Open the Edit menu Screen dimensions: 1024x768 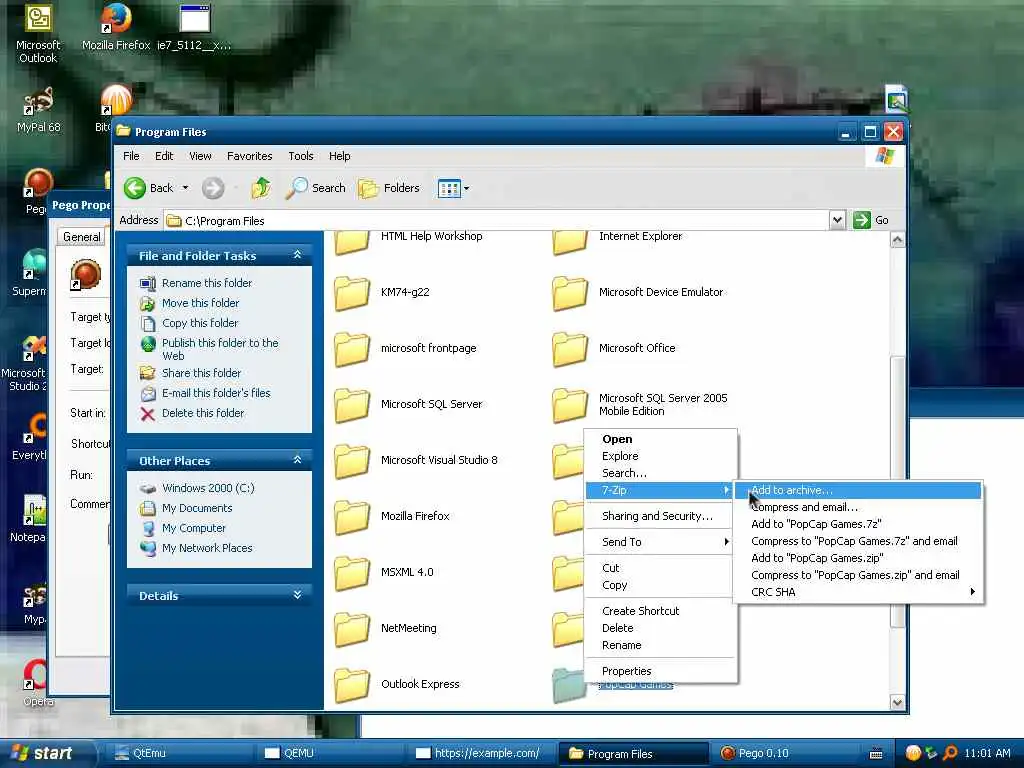click(164, 156)
